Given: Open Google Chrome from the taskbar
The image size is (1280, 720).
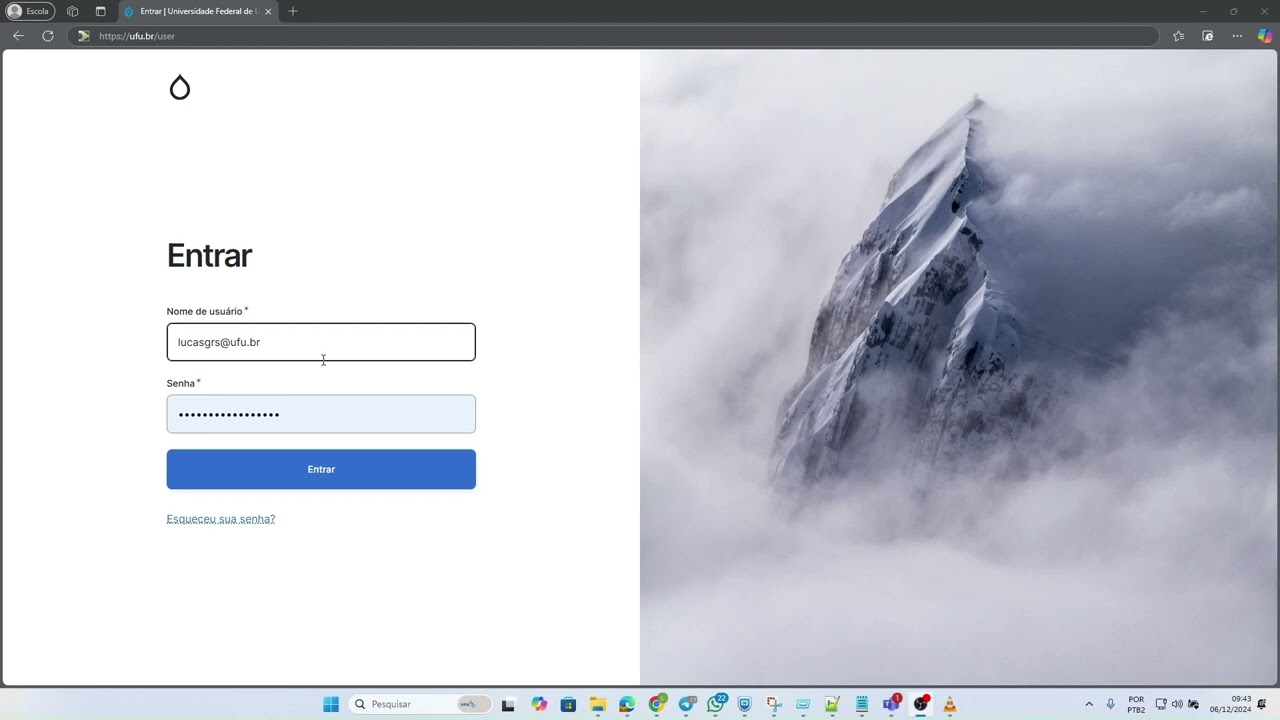Looking at the screenshot, I should [657, 704].
